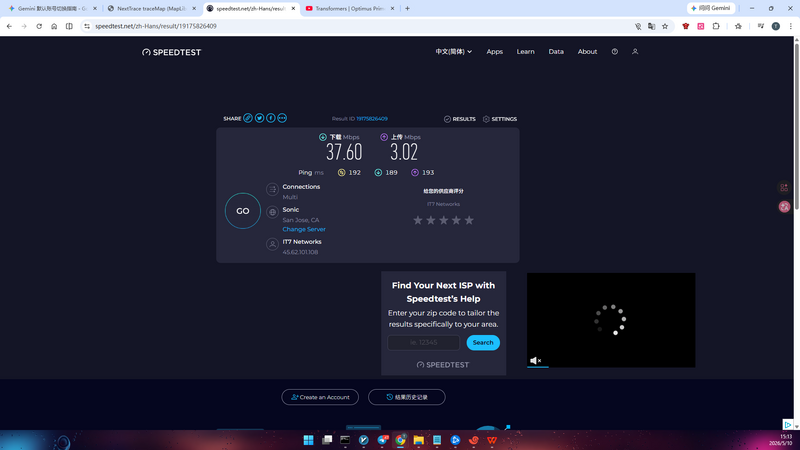Rate IT7 Networks four stars

(456, 220)
